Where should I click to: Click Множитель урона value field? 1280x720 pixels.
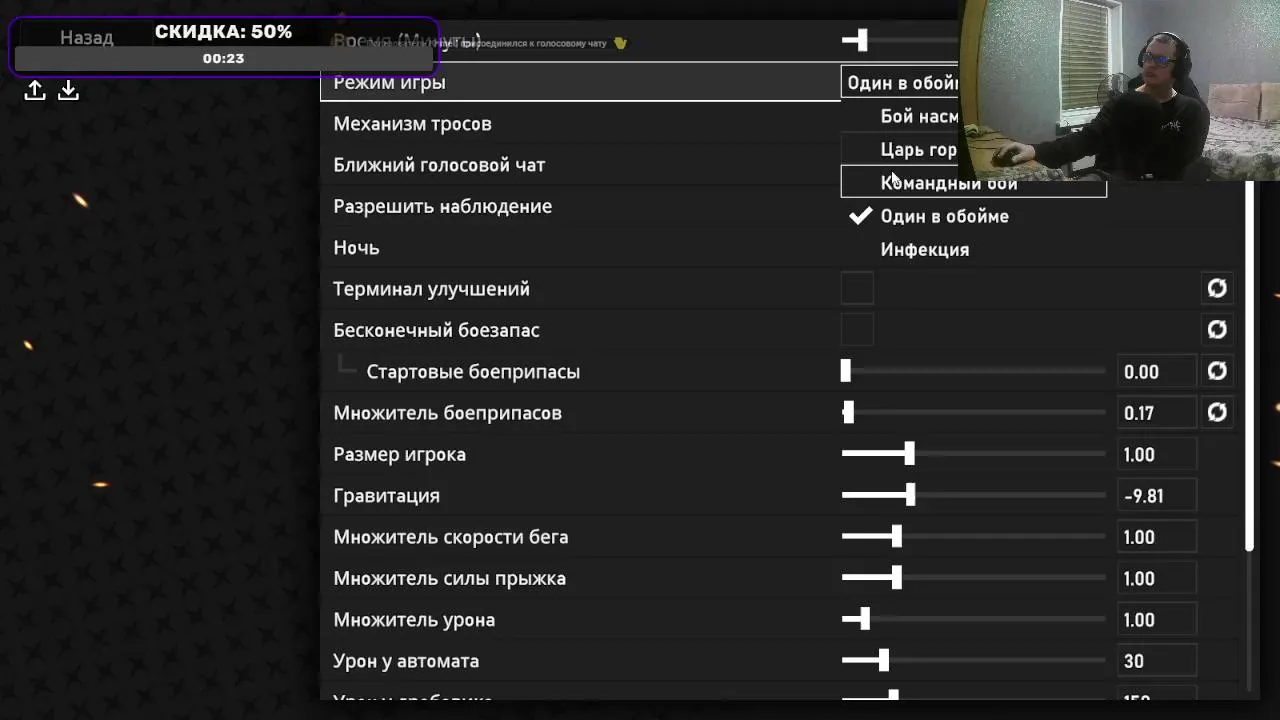(1157, 620)
